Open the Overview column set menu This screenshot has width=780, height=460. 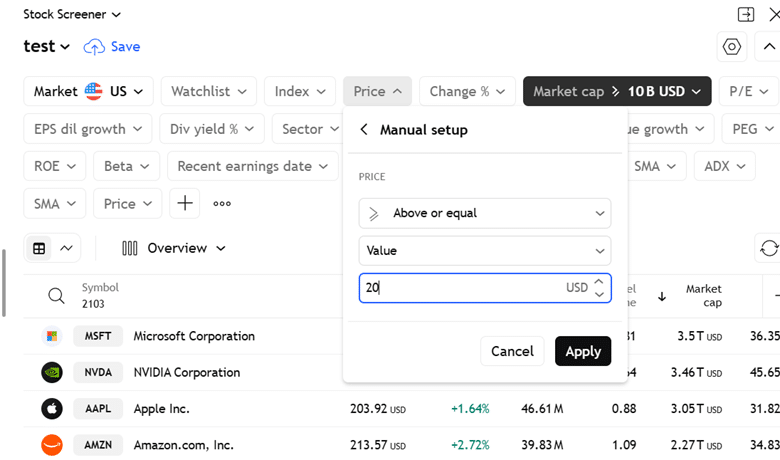(x=174, y=248)
